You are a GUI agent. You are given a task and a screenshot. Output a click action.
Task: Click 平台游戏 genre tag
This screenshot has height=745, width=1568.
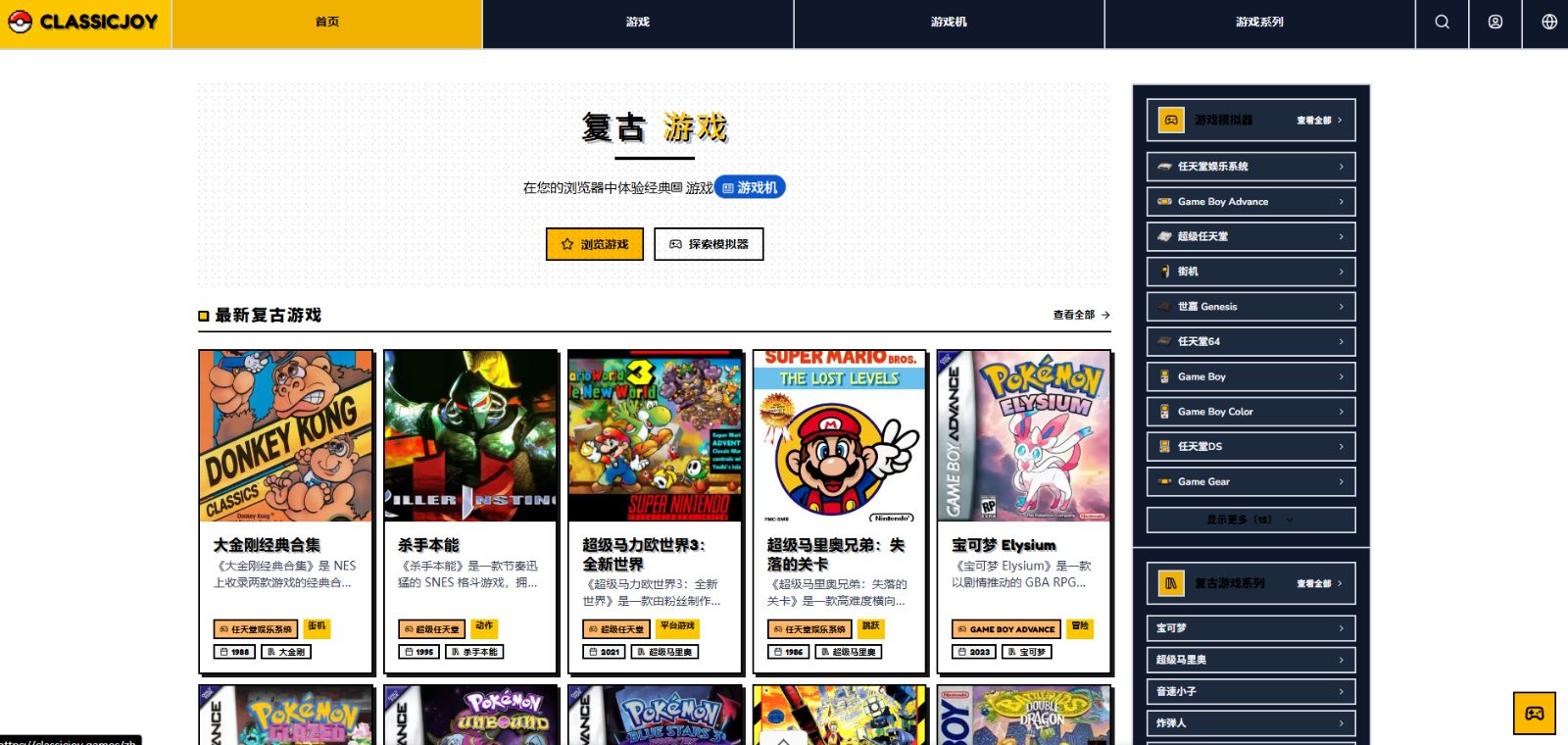(677, 626)
